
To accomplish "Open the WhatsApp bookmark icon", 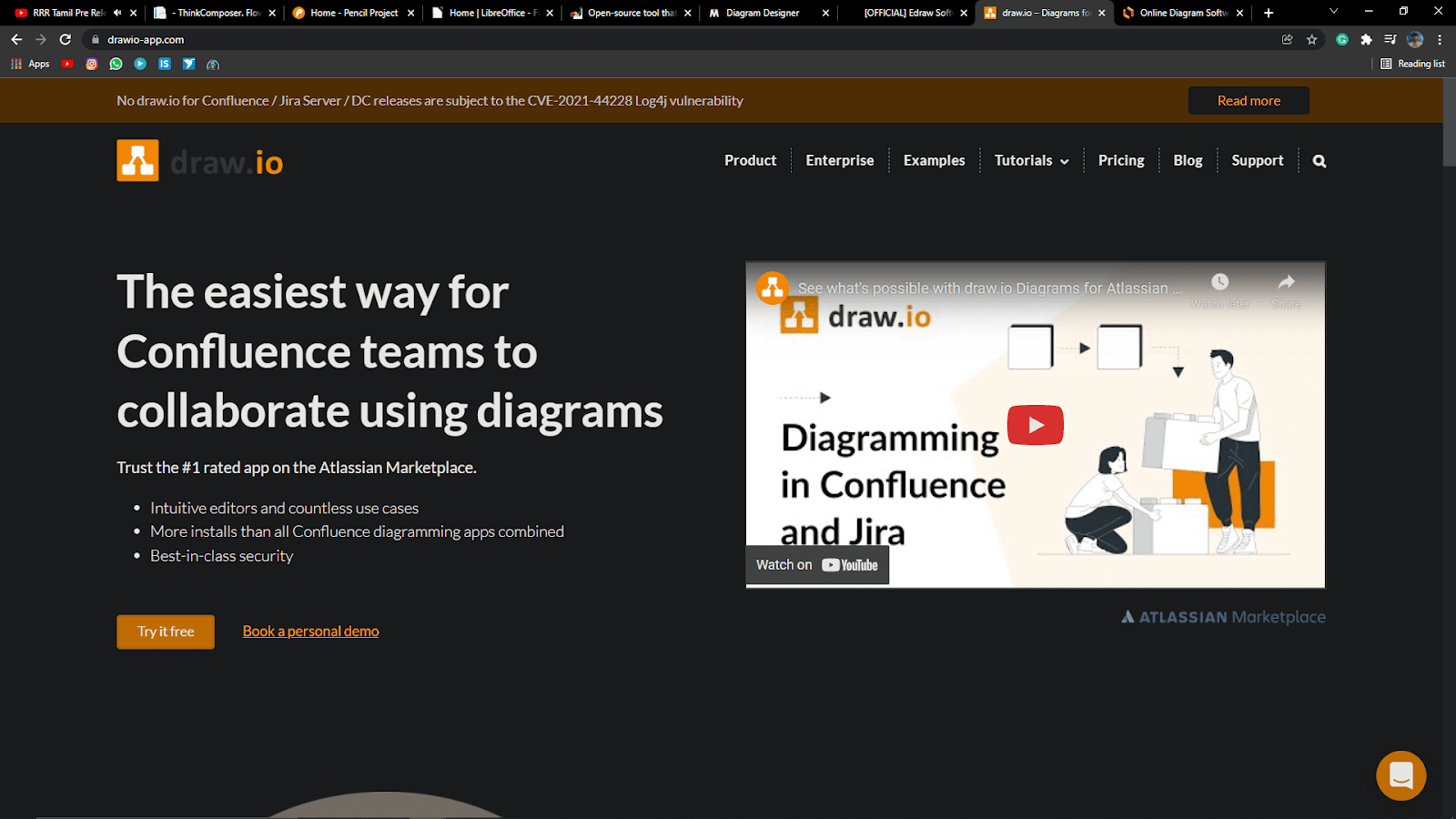I will point(116,64).
